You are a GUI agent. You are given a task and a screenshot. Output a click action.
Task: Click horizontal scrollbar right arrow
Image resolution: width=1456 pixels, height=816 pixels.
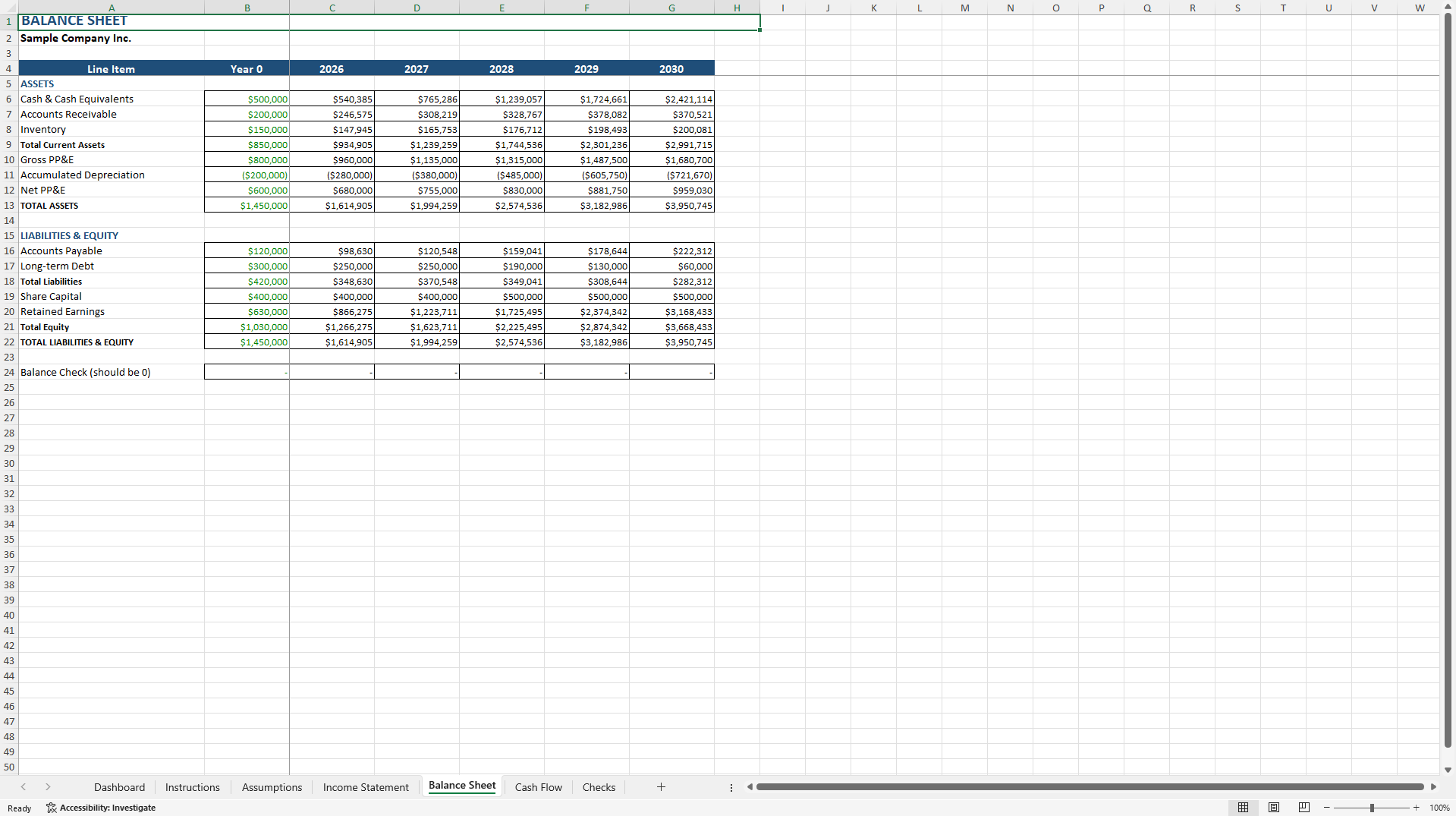(x=1433, y=787)
